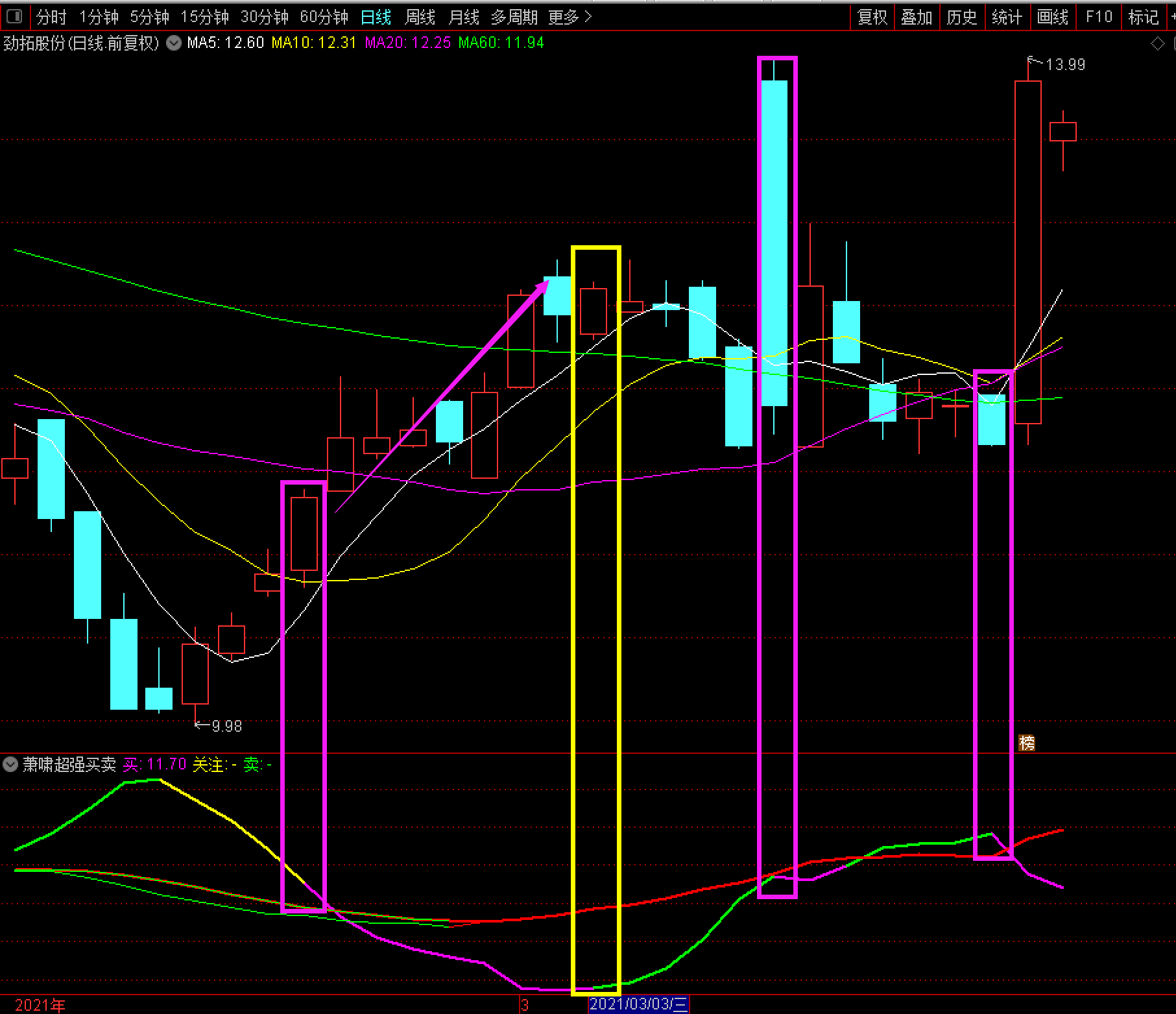This screenshot has width=1176, height=1014.
Task: Click the 2021/03/03 date marker on time axis
Action: tap(638, 1005)
